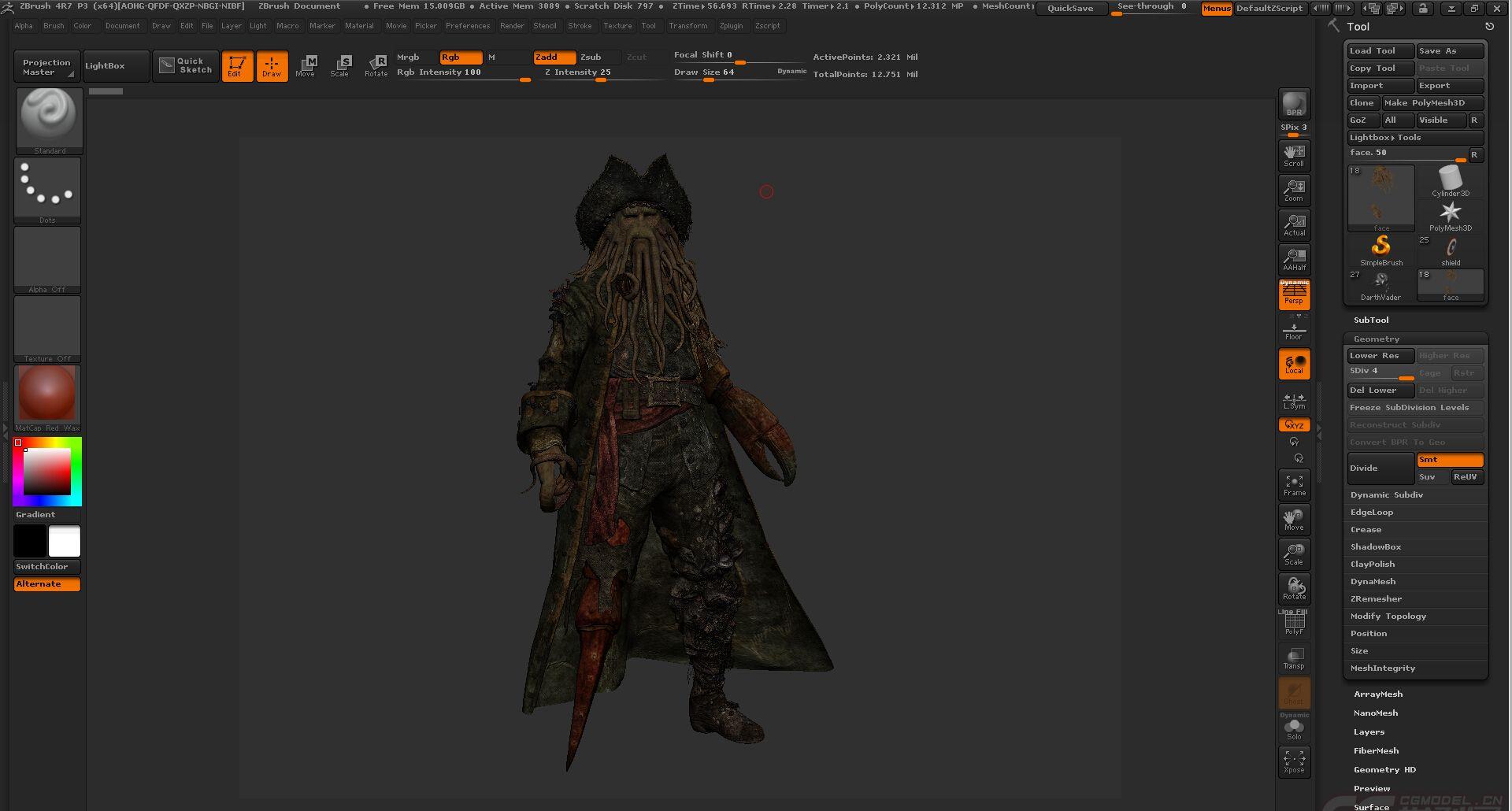Select the DarthVader tool thumbnail
This screenshot has width=1512, height=811.
click(1380, 286)
